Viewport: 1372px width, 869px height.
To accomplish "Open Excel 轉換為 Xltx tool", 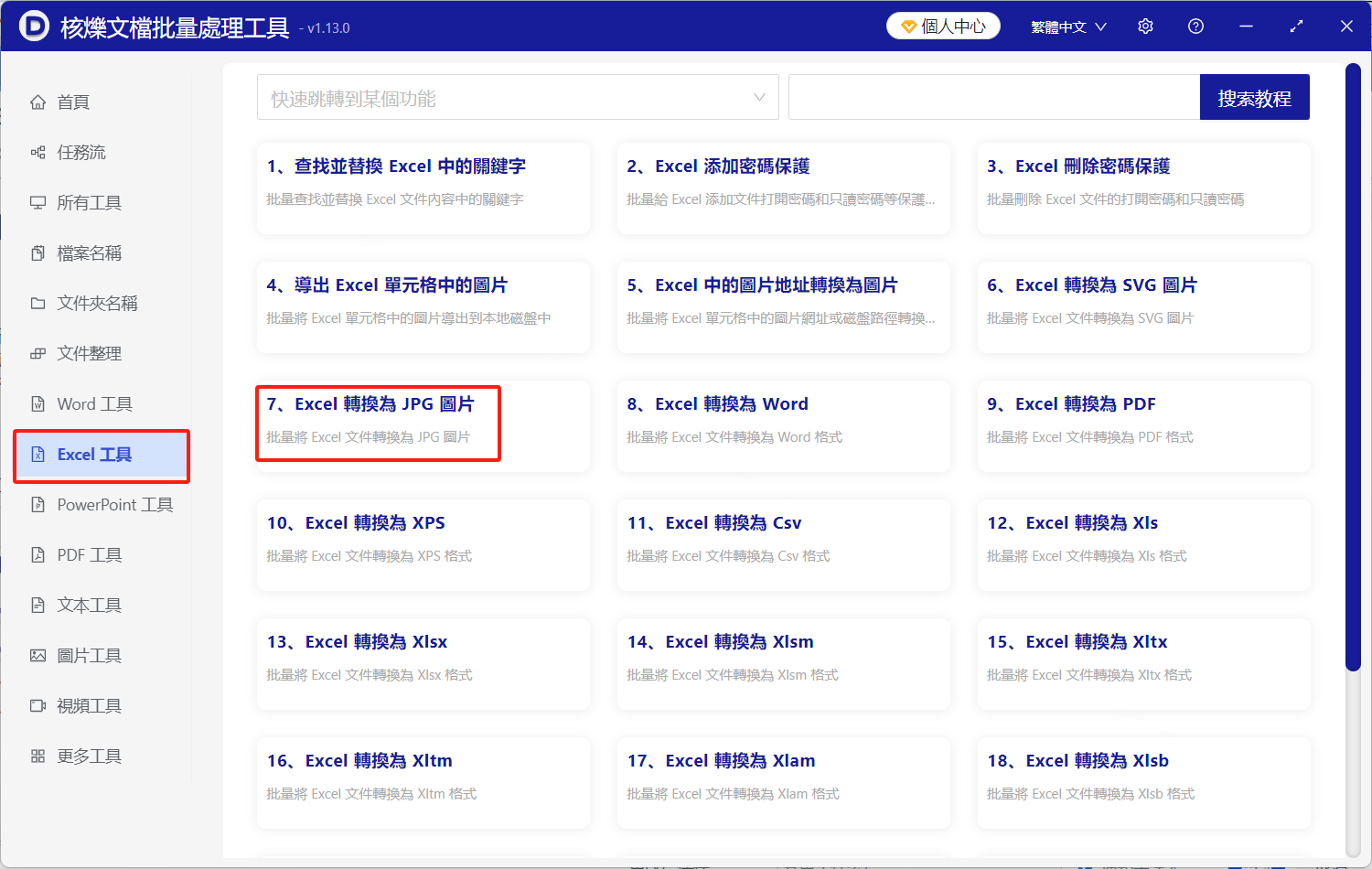I will coord(1144,664).
